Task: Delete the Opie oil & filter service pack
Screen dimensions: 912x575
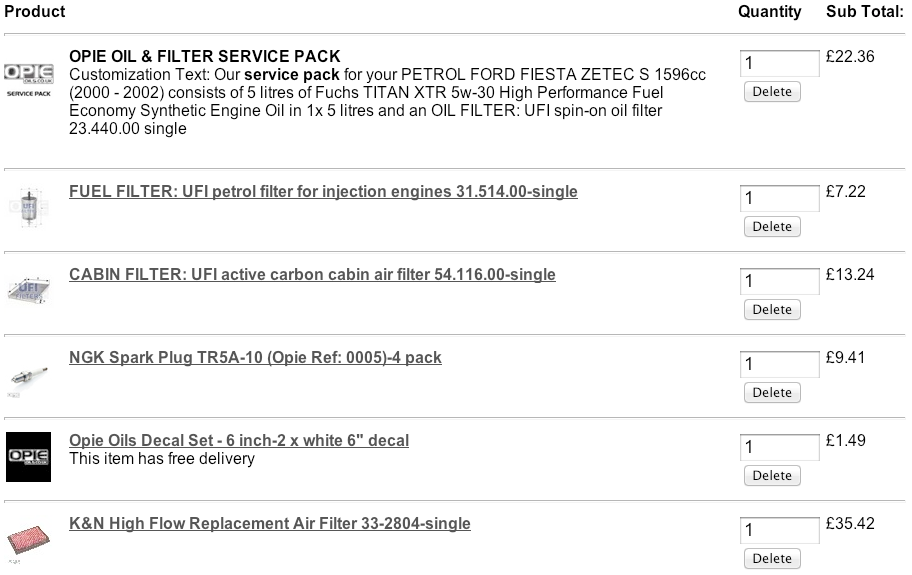Action: (x=771, y=92)
